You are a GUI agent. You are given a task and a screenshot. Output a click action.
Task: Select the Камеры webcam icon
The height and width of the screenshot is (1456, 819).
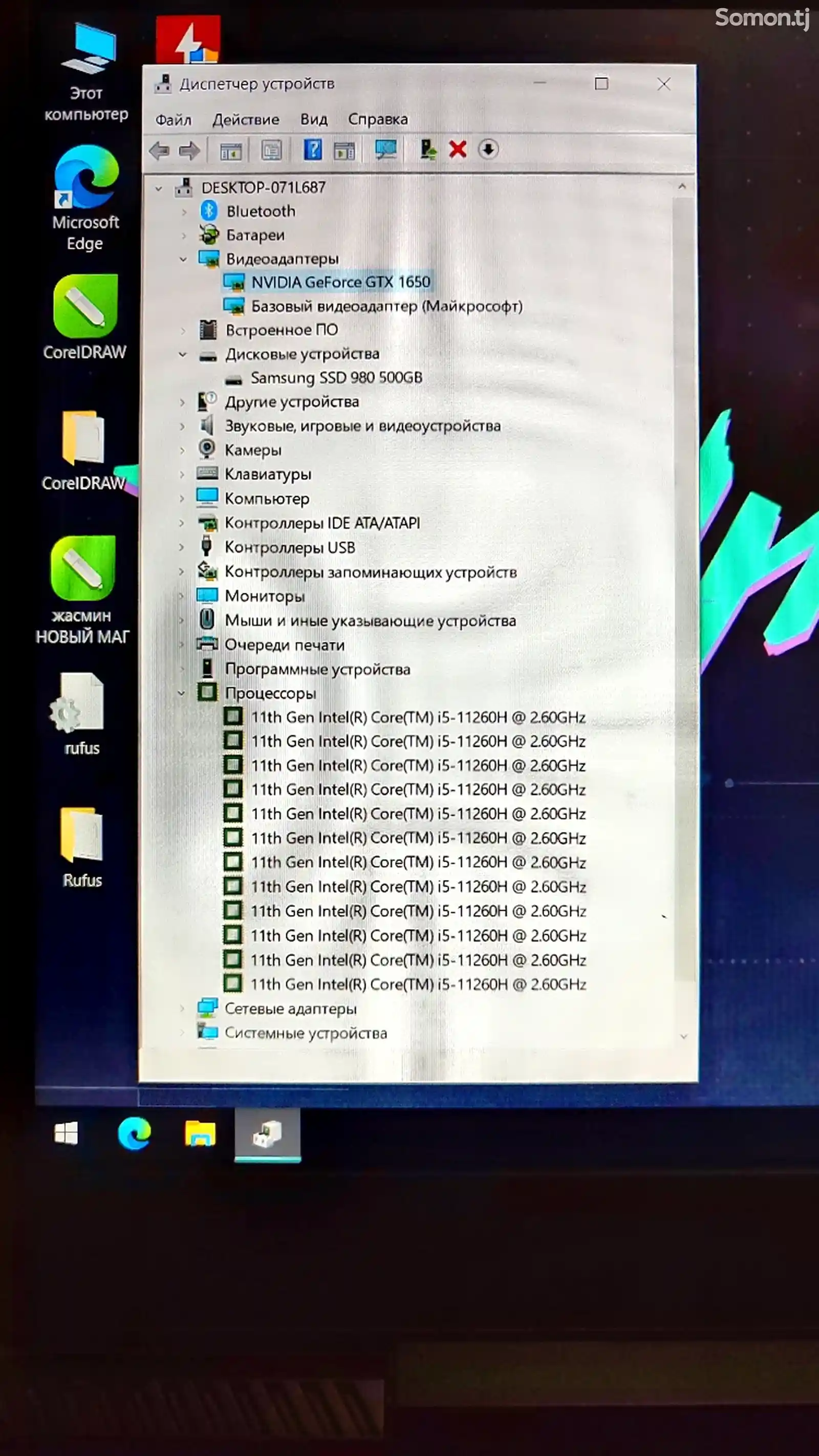[x=207, y=449]
